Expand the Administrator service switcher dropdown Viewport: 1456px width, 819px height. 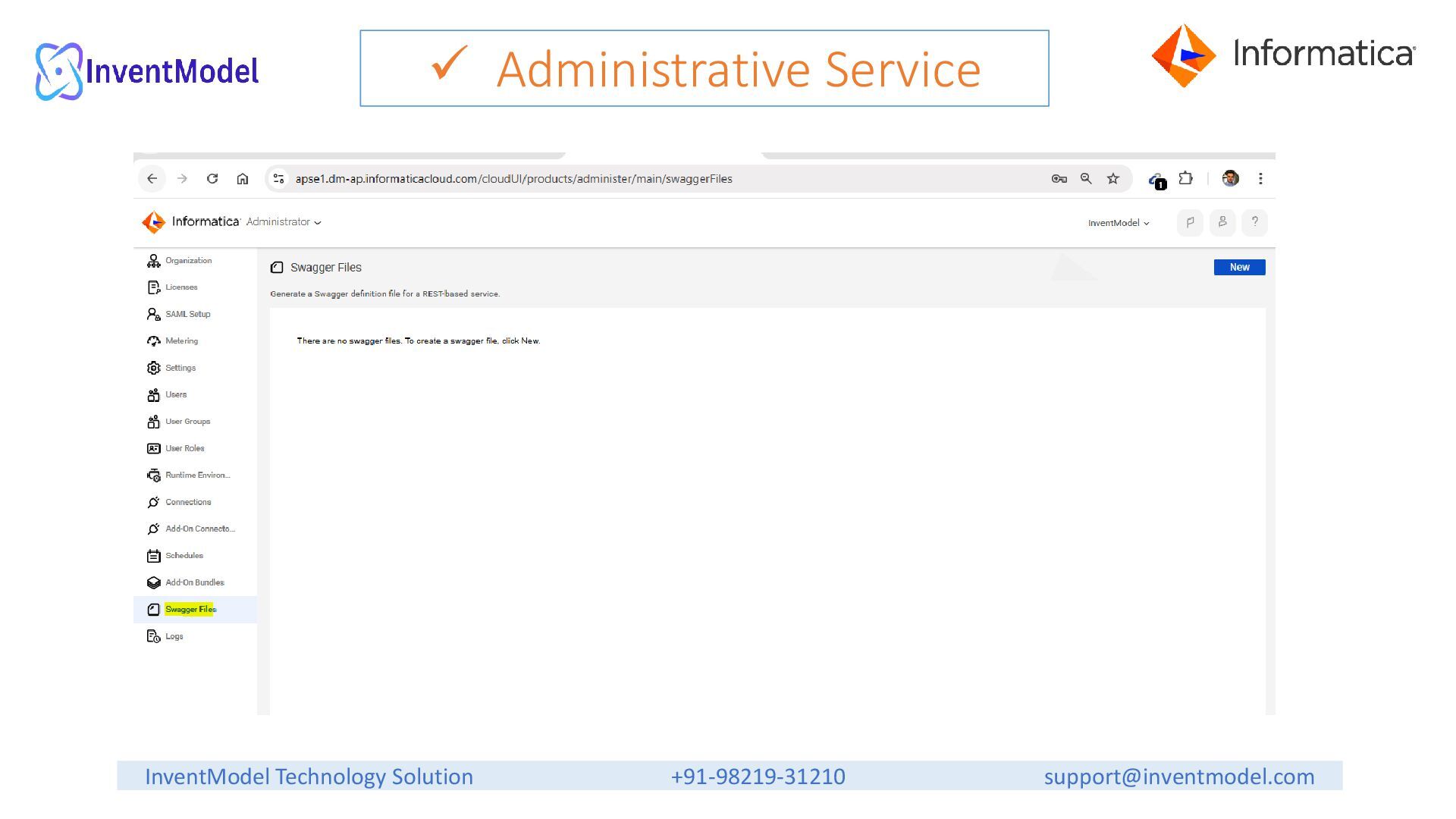pyautogui.click(x=284, y=222)
